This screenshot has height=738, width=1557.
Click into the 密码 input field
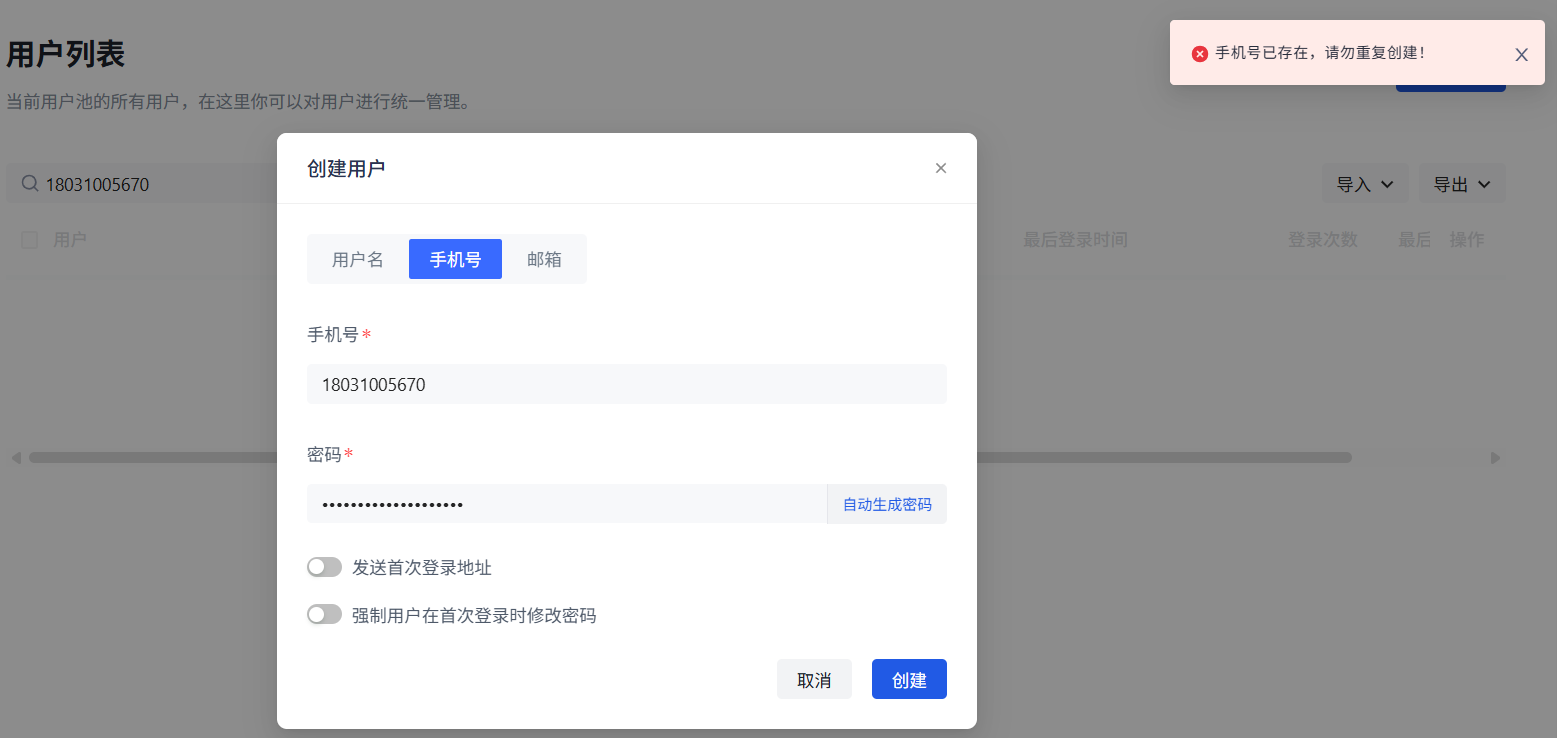[x=566, y=504]
